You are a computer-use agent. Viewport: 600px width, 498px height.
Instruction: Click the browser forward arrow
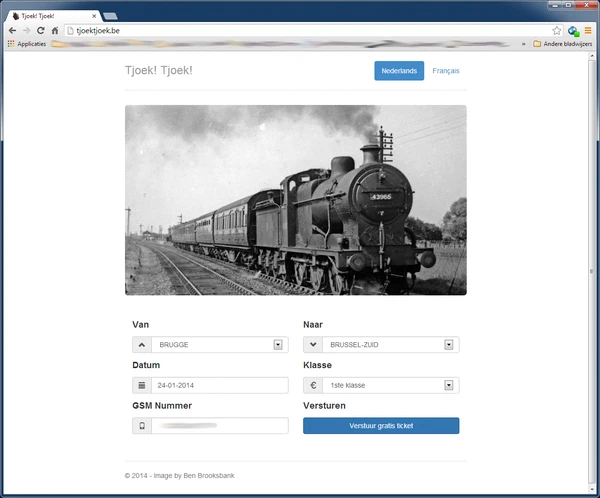click(x=26, y=31)
